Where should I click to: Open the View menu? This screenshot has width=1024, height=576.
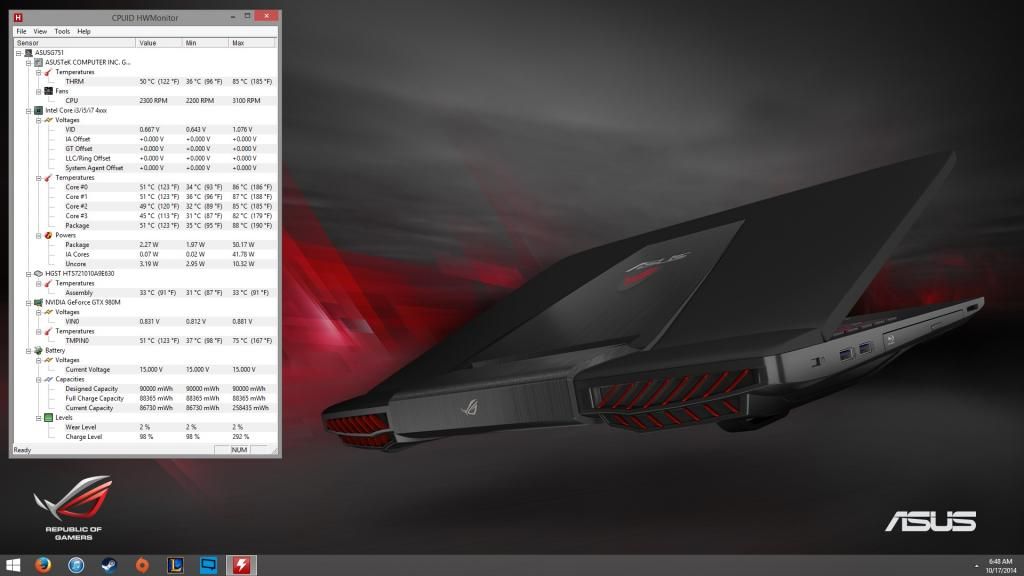point(40,31)
